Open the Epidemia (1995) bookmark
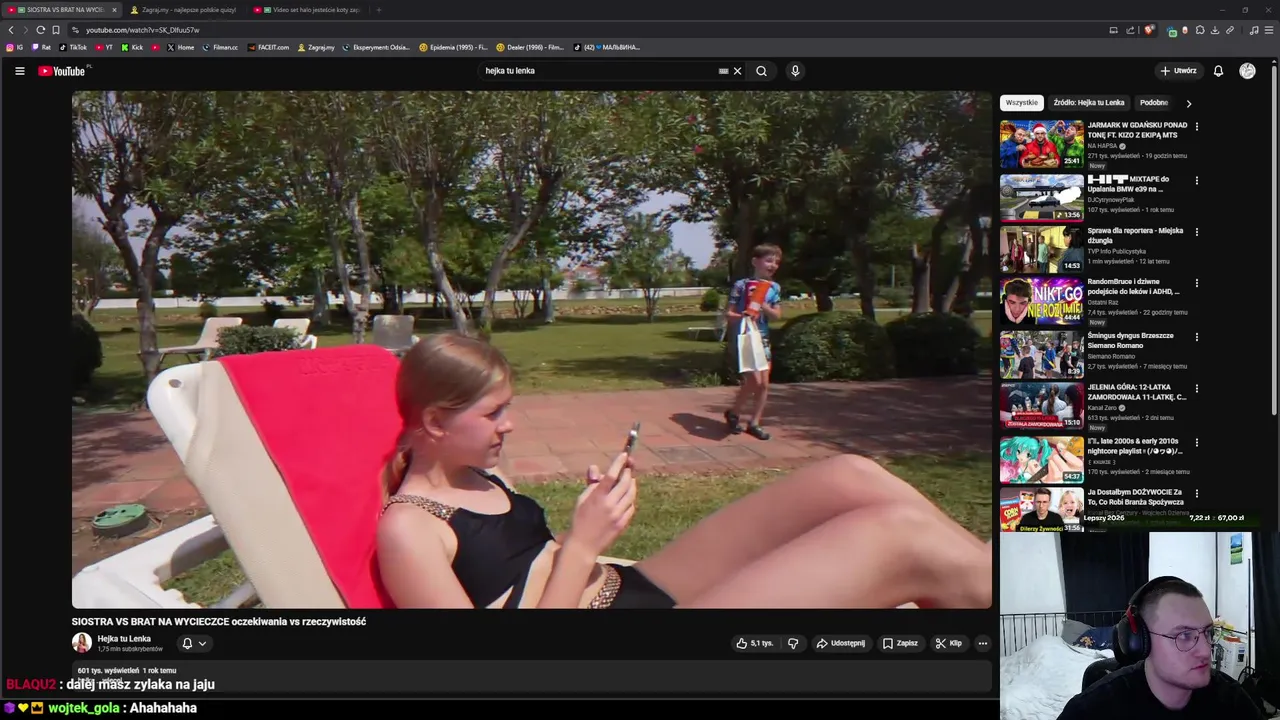Image resolution: width=1280 pixels, height=720 pixels. tap(454, 47)
